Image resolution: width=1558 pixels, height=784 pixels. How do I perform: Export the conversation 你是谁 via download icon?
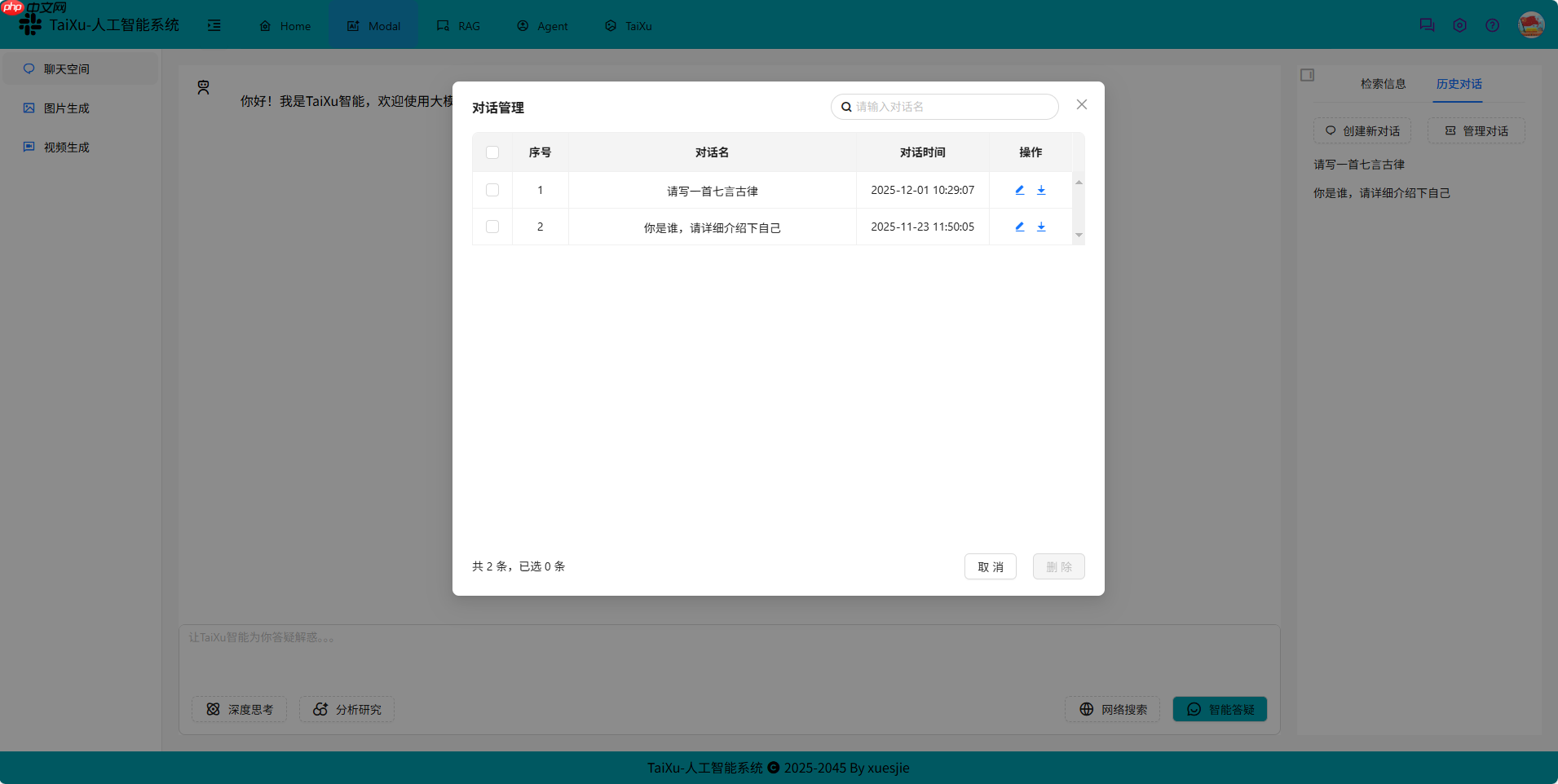click(1041, 227)
